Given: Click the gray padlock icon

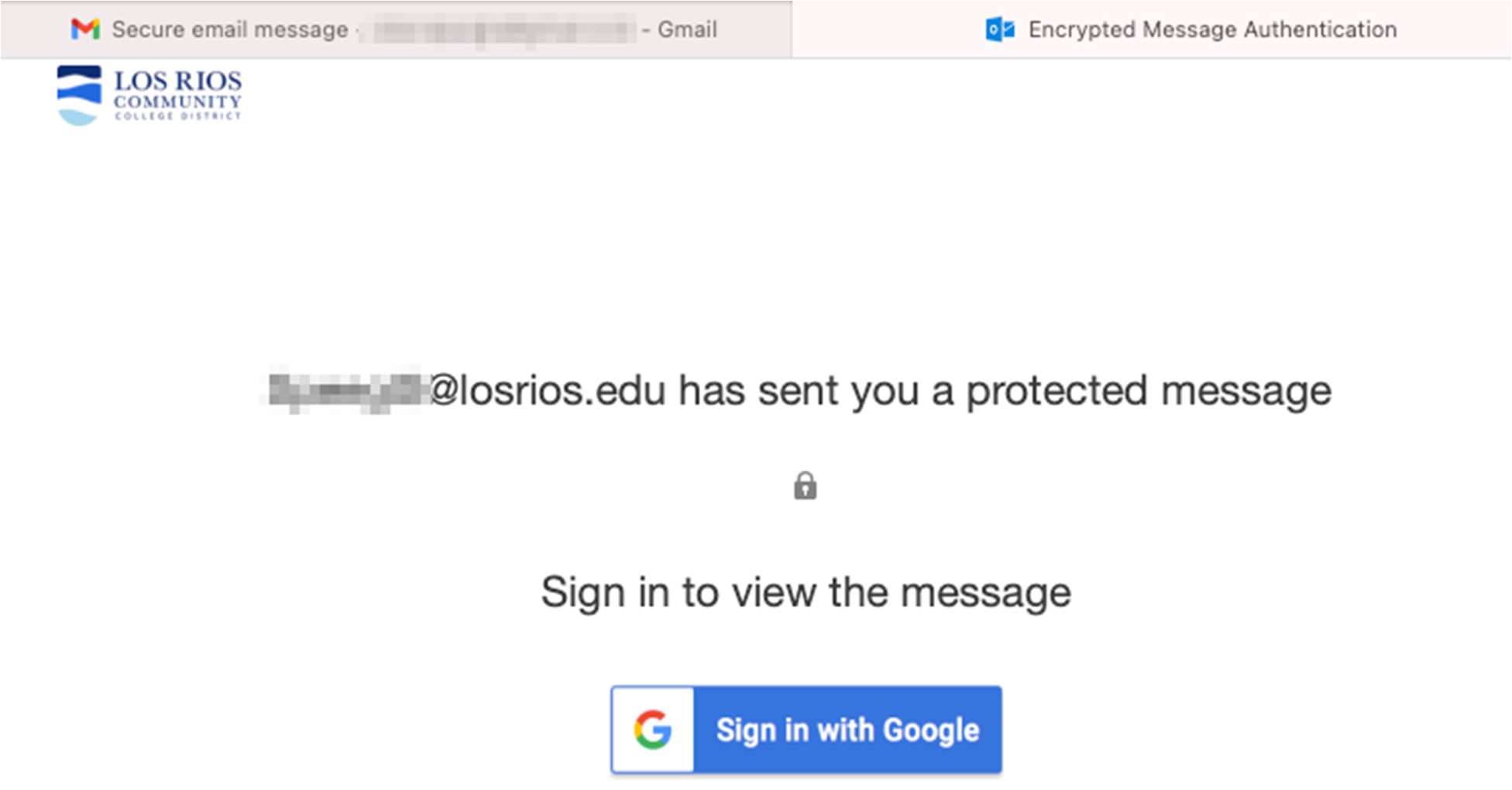Looking at the screenshot, I should point(806,486).
